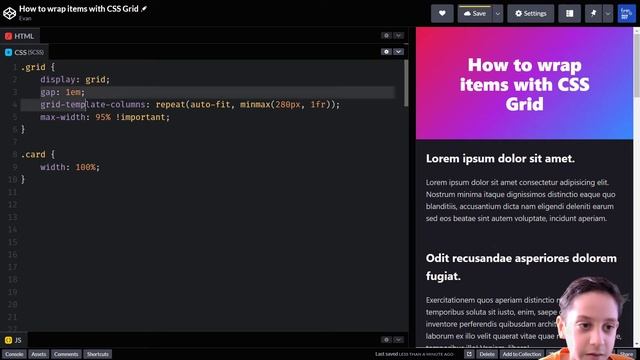The height and width of the screenshot is (360, 640).
Task: Expand the pinned items dropdown arrow
Action: [608, 13]
